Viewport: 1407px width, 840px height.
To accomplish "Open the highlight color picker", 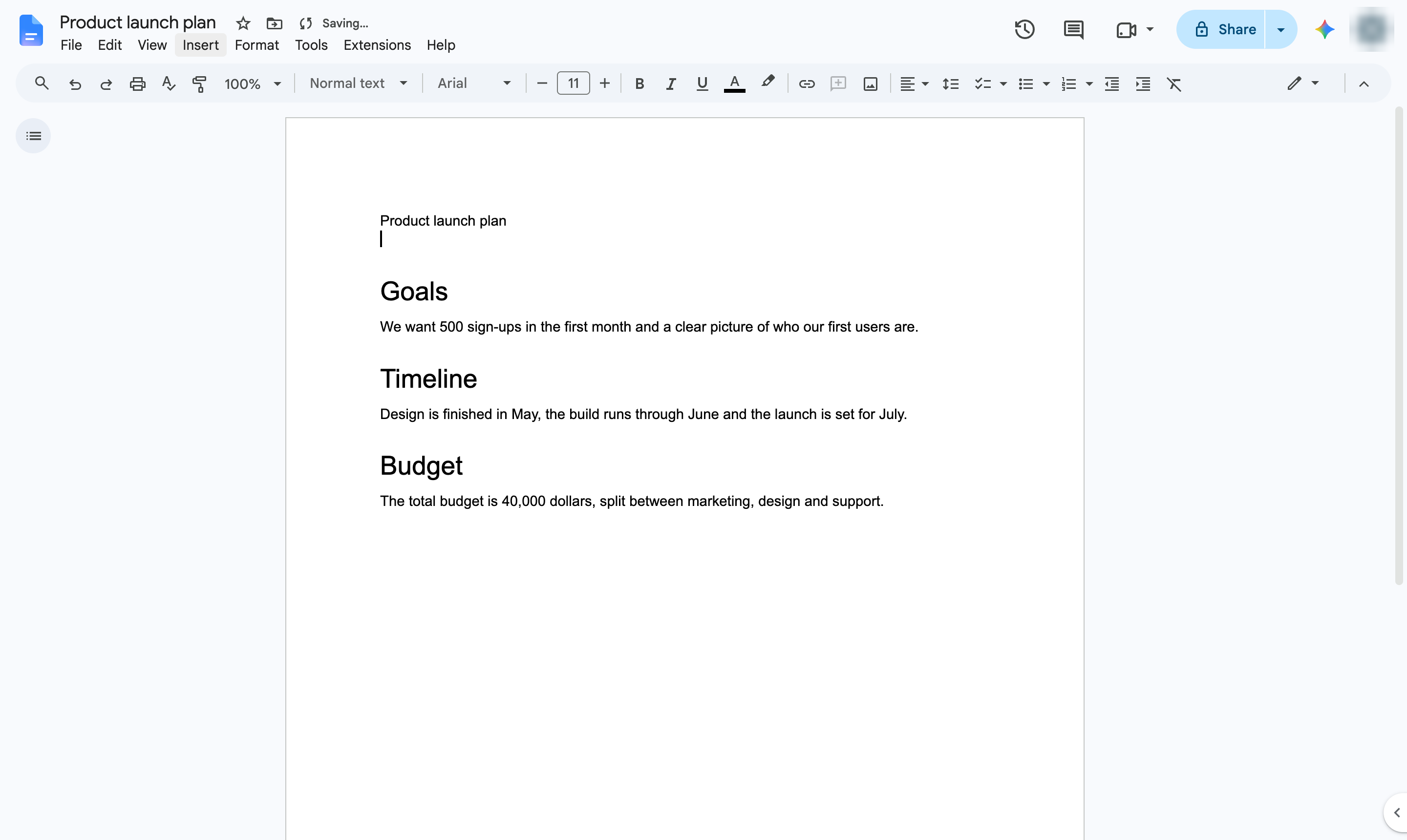I will coord(767,83).
